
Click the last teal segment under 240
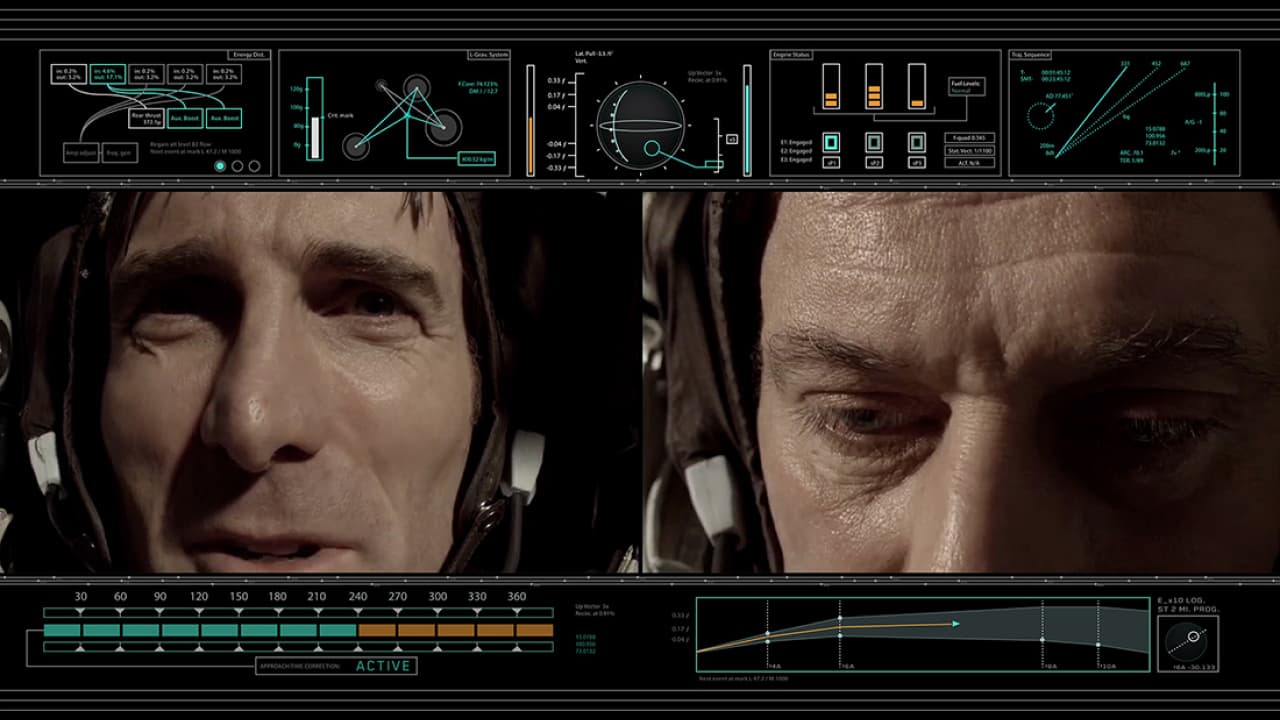[x=337, y=630]
